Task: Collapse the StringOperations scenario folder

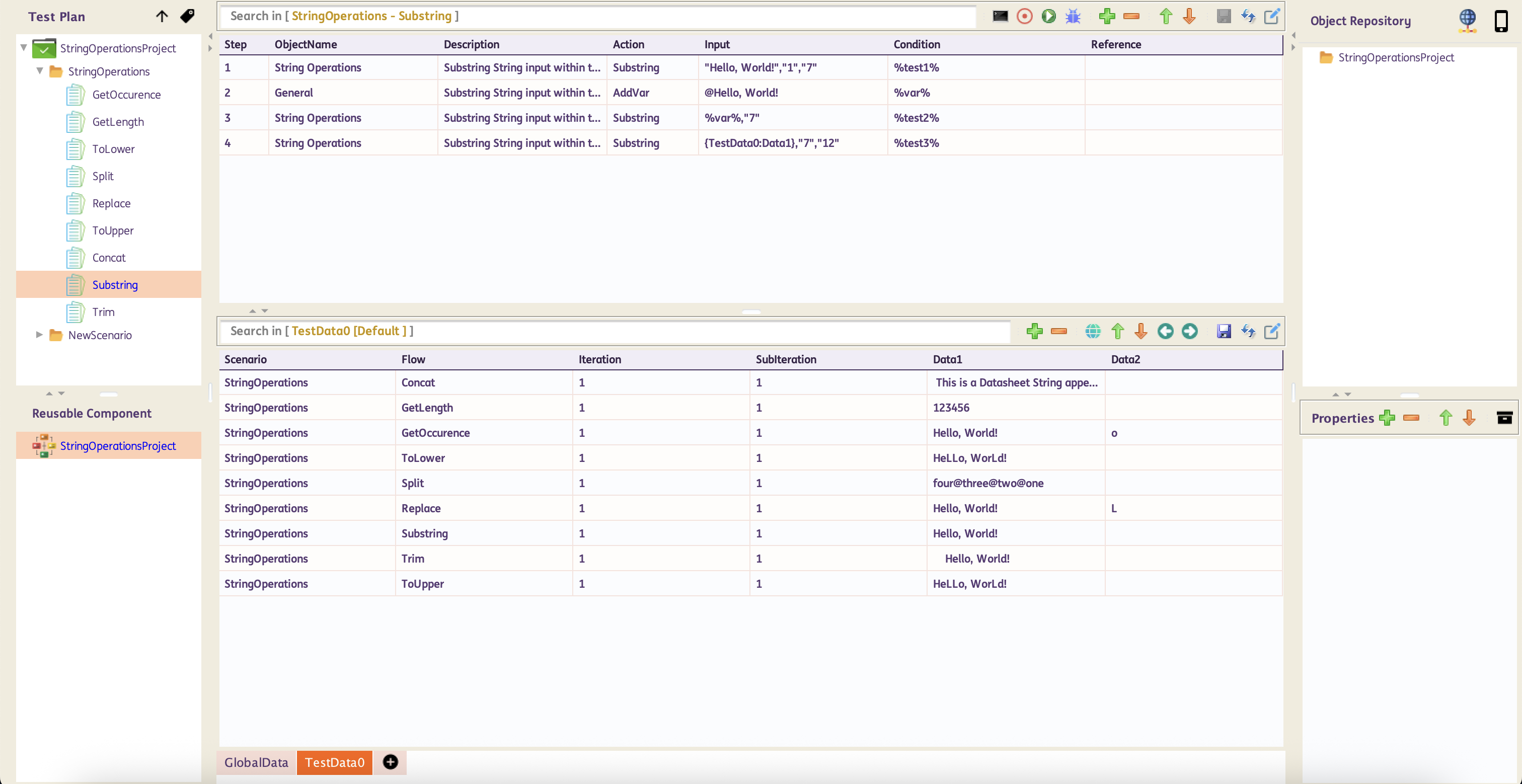Action: [x=40, y=71]
